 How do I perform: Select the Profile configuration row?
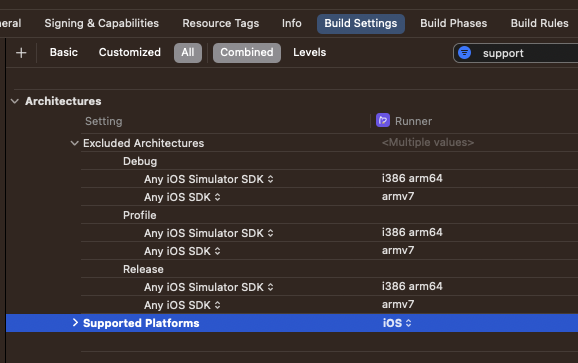tap(140, 215)
